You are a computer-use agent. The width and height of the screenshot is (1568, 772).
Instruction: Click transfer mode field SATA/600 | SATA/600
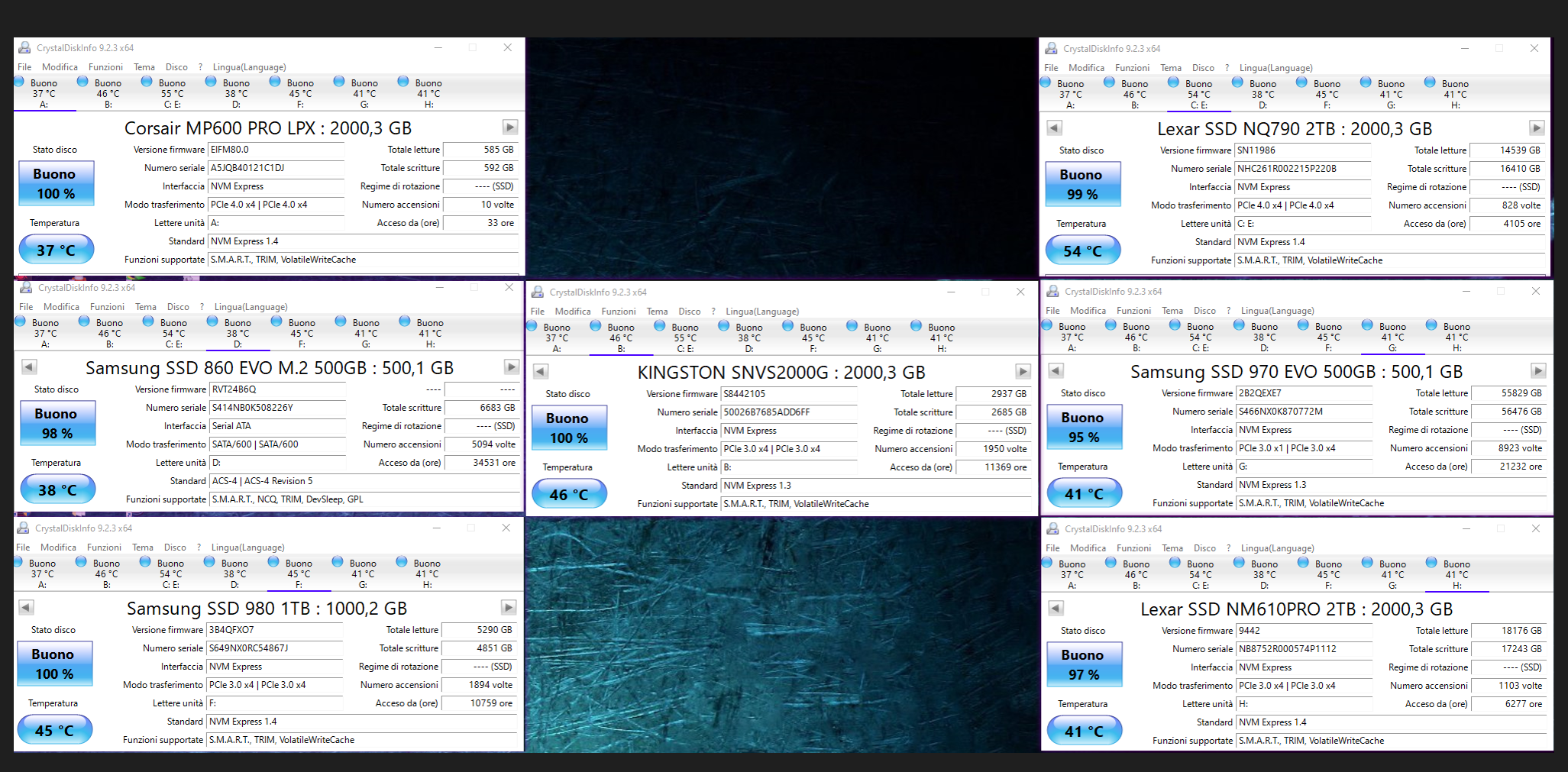tap(278, 444)
